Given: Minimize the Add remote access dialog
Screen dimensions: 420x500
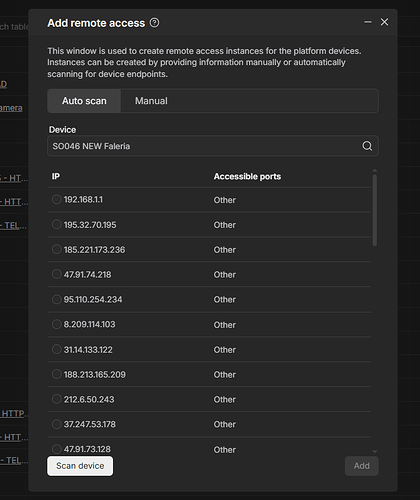Looking at the screenshot, I should [x=368, y=22].
